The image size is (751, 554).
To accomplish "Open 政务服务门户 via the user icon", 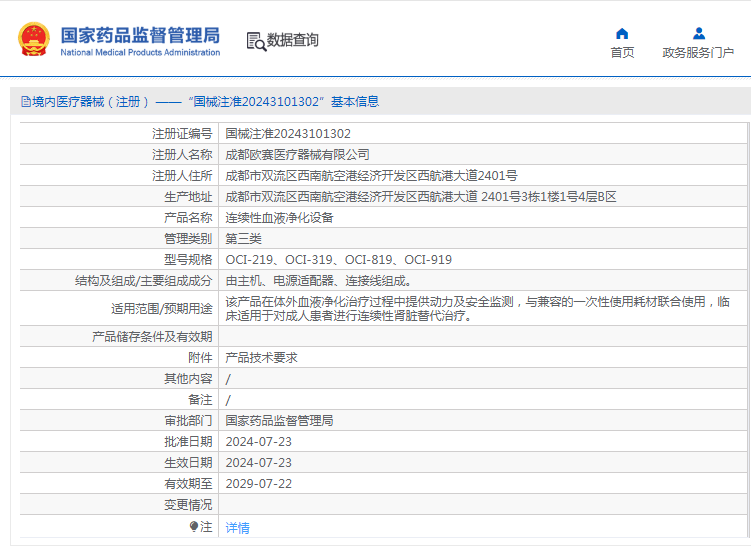I will (698, 34).
